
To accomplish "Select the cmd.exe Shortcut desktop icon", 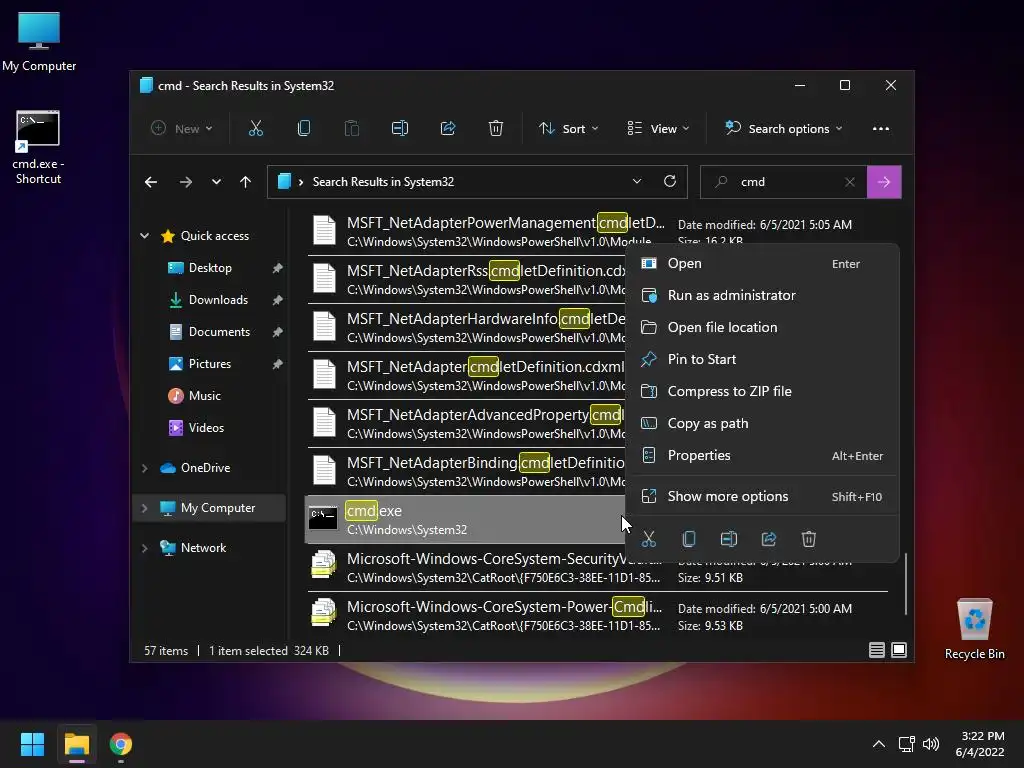I will click(38, 148).
